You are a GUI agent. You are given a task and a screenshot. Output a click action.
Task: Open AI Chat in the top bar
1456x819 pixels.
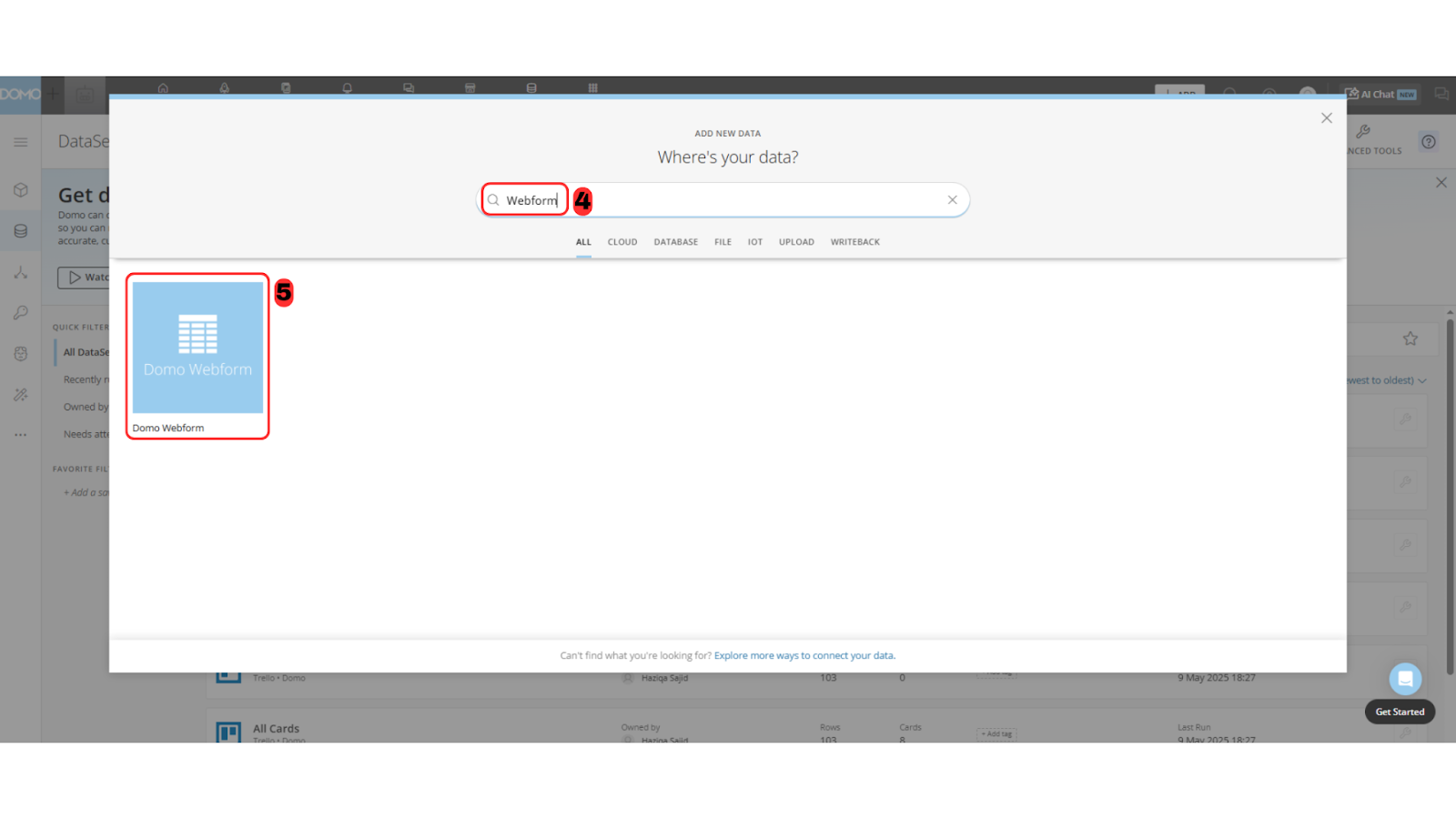pos(1380,94)
